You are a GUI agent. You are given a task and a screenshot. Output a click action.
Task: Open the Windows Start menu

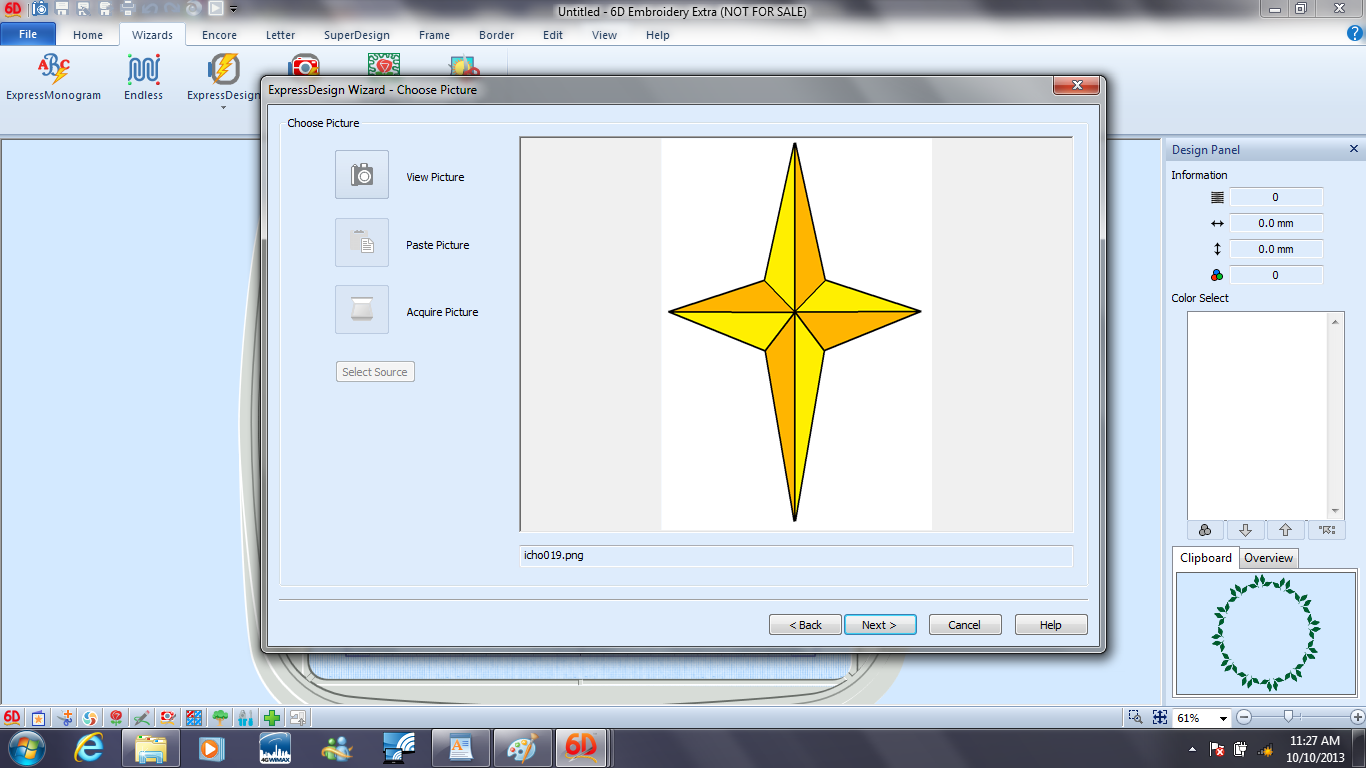pos(26,748)
